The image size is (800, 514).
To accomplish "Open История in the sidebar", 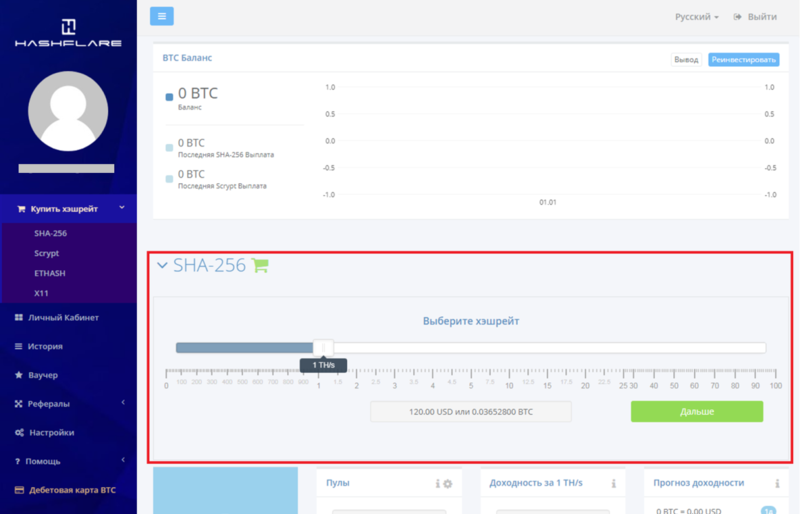I will click(x=45, y=346).
